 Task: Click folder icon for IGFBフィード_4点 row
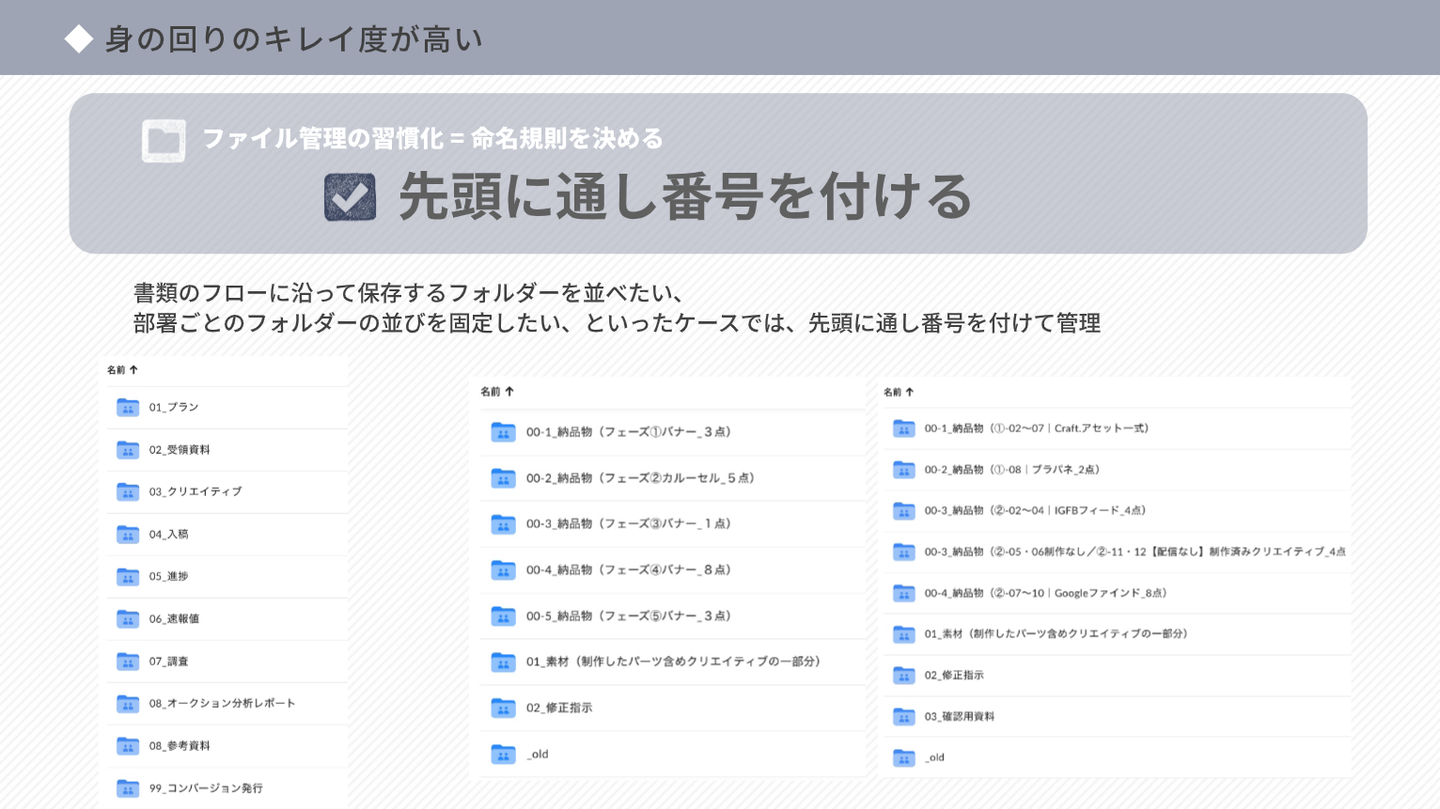904,511
